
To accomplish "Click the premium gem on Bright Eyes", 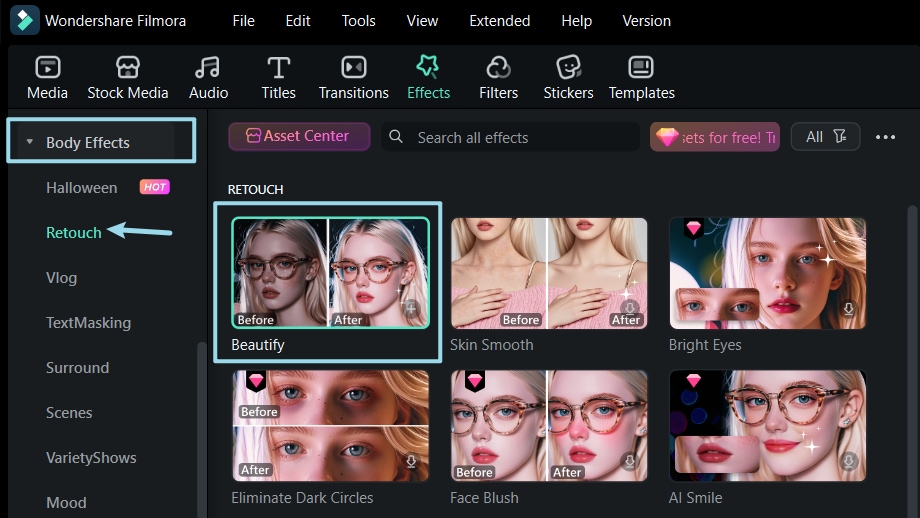I will pos(694,228).
